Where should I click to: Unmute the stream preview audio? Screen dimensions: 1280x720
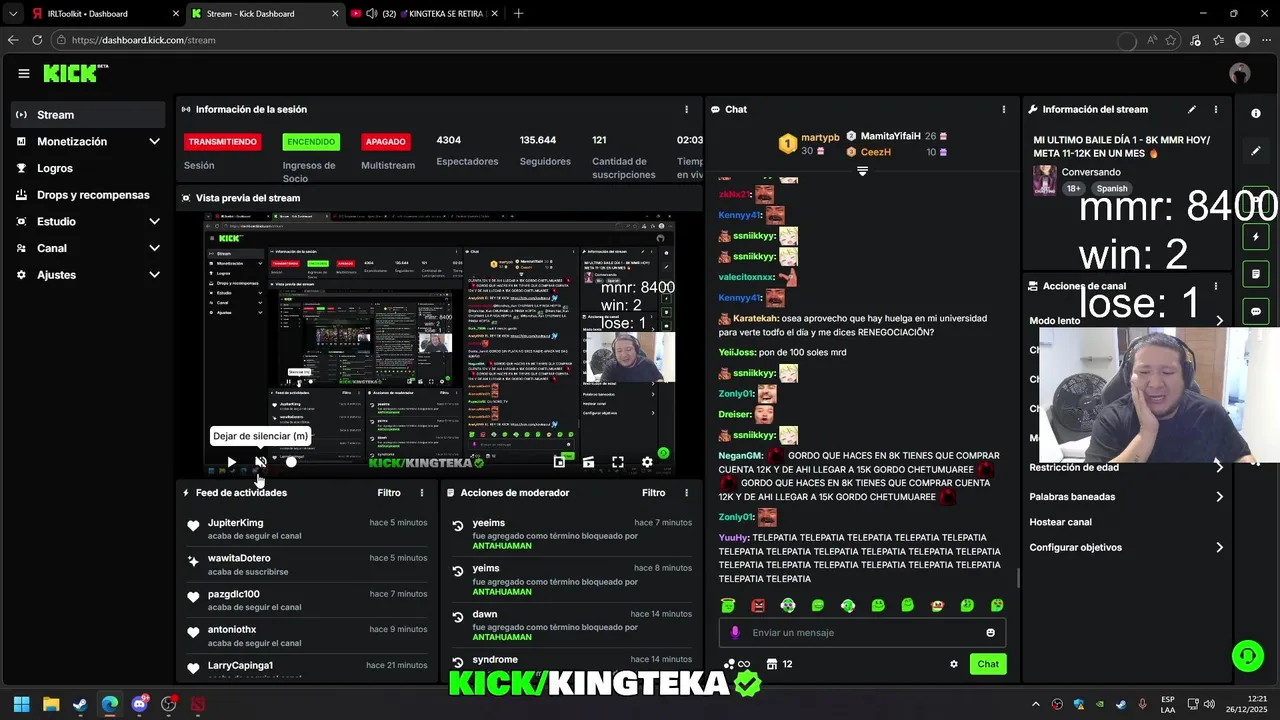260,462
